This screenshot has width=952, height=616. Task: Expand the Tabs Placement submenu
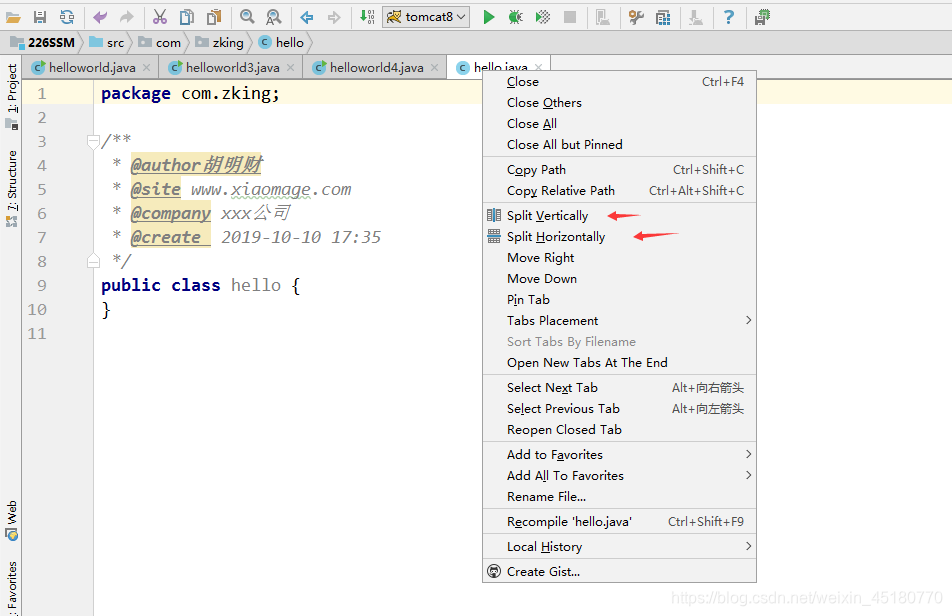coord(619,320)
